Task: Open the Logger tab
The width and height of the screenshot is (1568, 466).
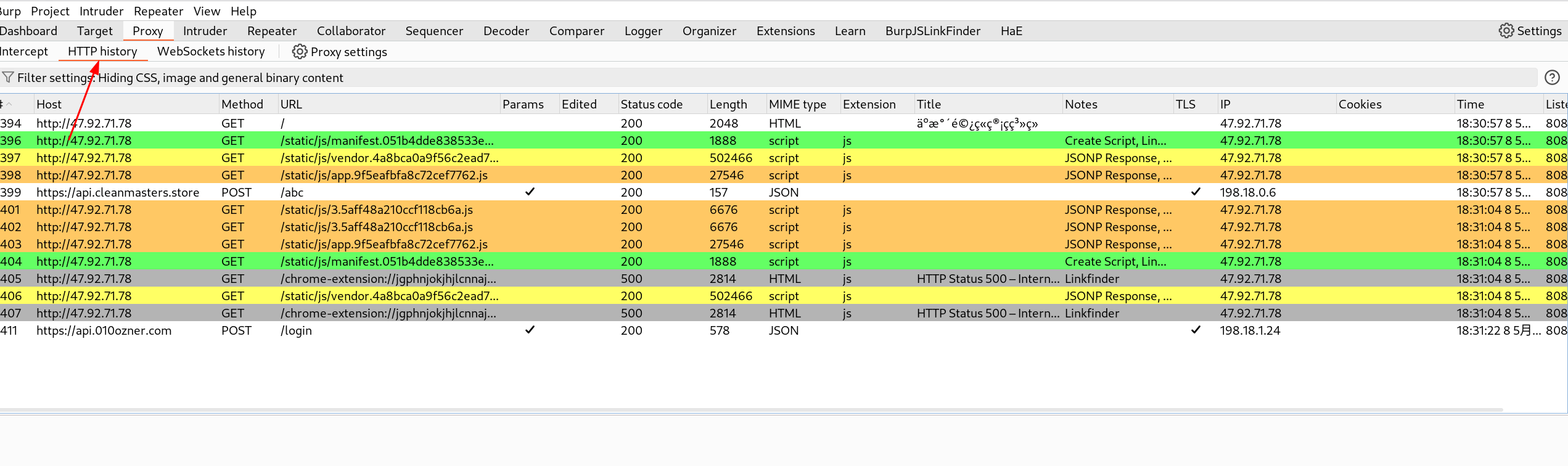Action: pyautogui.click(x=643, y=31)
